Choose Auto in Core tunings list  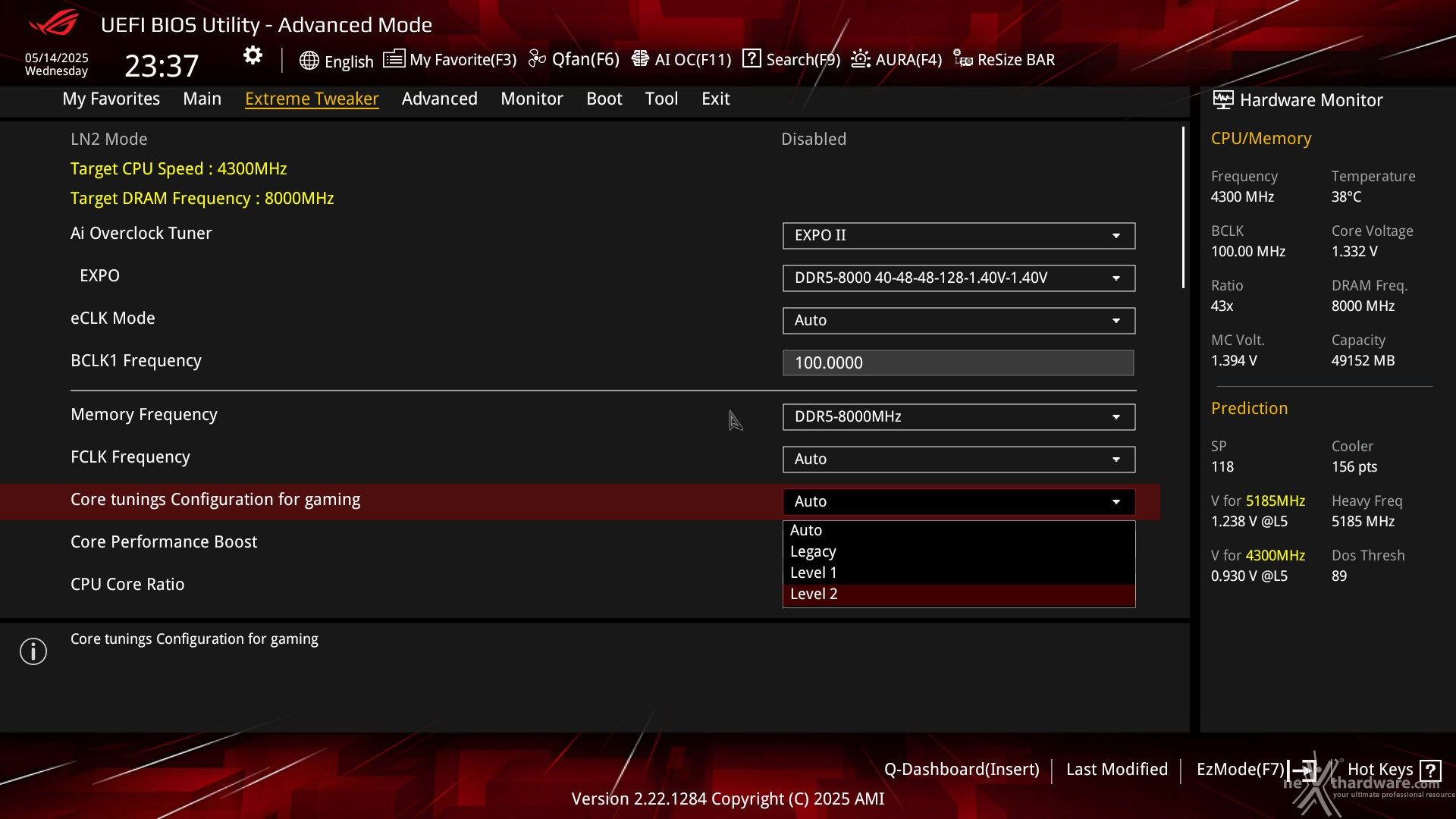959,531
